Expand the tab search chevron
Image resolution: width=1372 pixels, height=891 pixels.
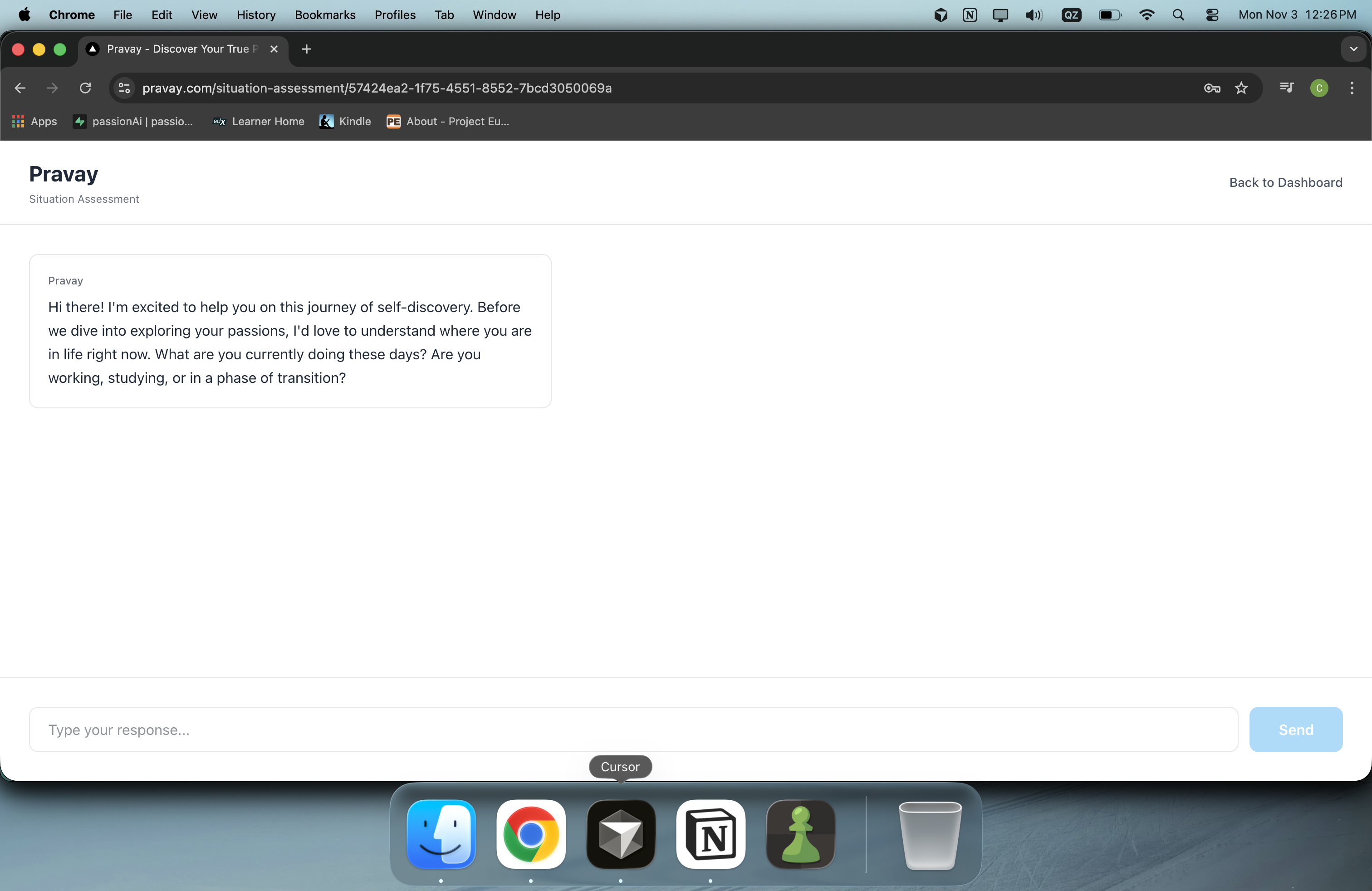pos(1353,49)
